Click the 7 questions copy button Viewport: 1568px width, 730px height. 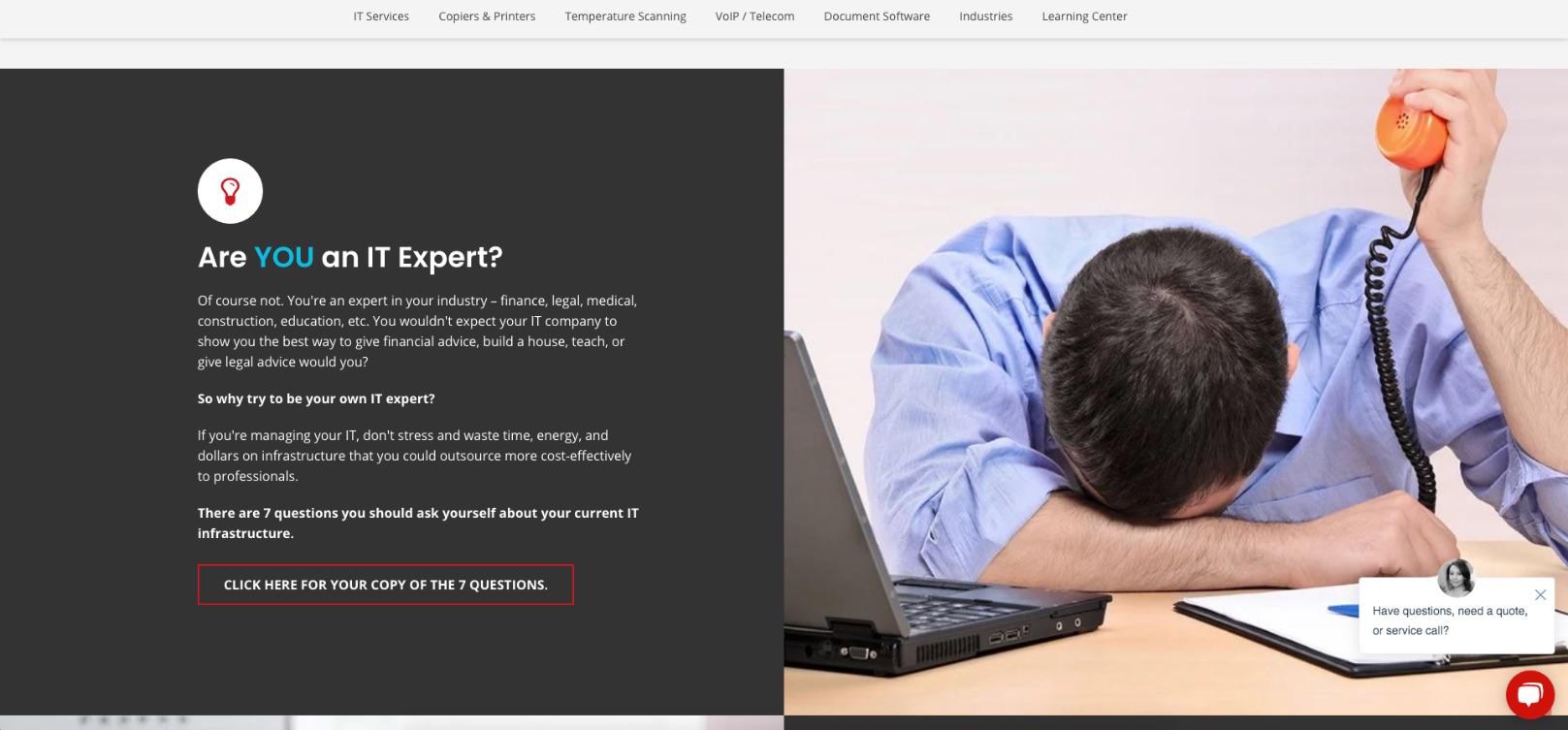point(386,585)
